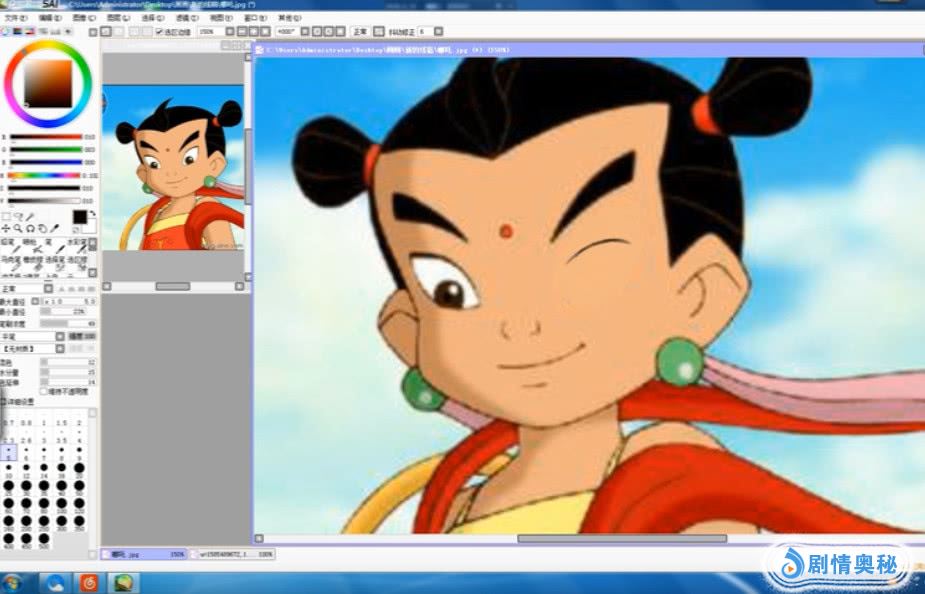Click the black foreground color swatch
The width and height of the screenshot is (925, 594).
[79, 217]
